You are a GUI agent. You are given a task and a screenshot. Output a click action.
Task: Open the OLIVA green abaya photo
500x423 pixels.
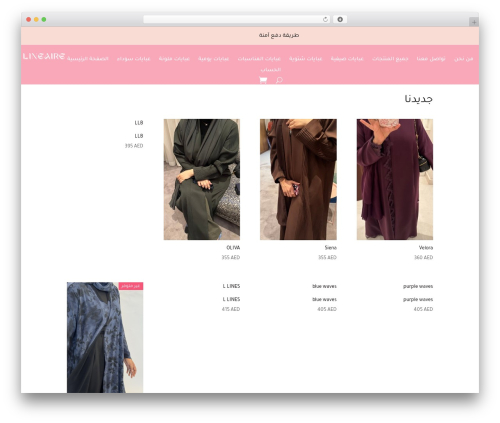202,179
